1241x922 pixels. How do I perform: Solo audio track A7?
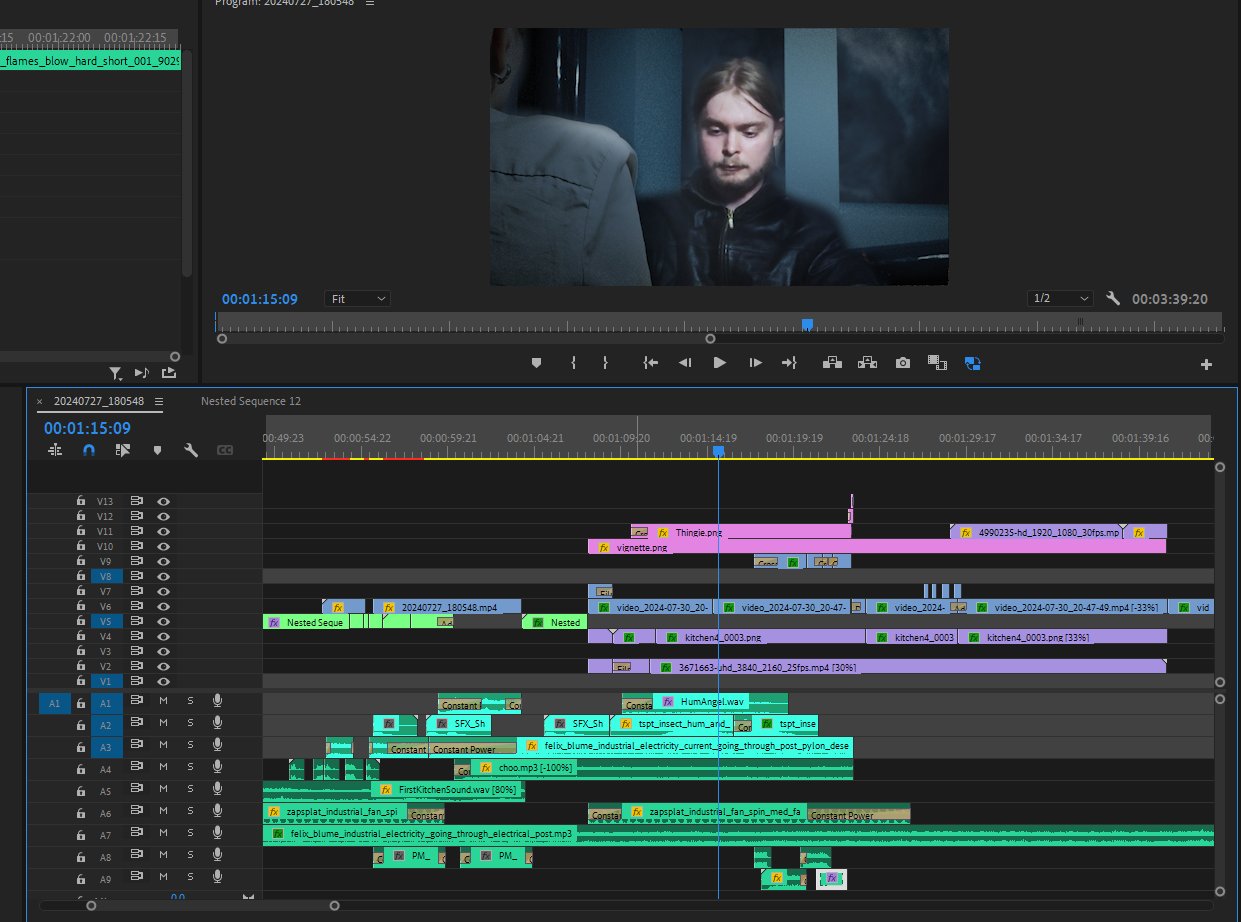(190, 835)
